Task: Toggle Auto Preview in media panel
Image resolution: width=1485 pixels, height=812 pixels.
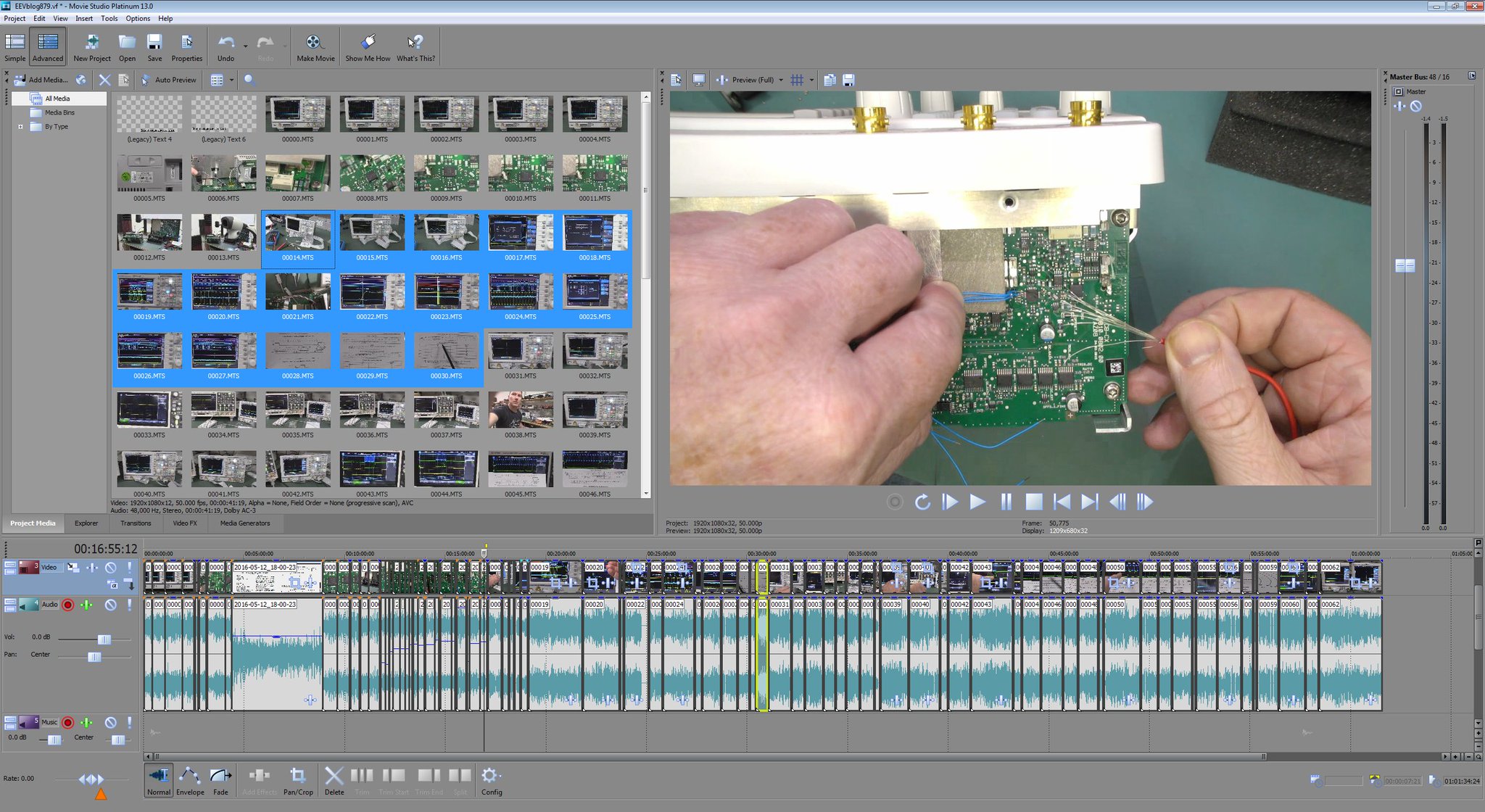Action: [169, 80]
